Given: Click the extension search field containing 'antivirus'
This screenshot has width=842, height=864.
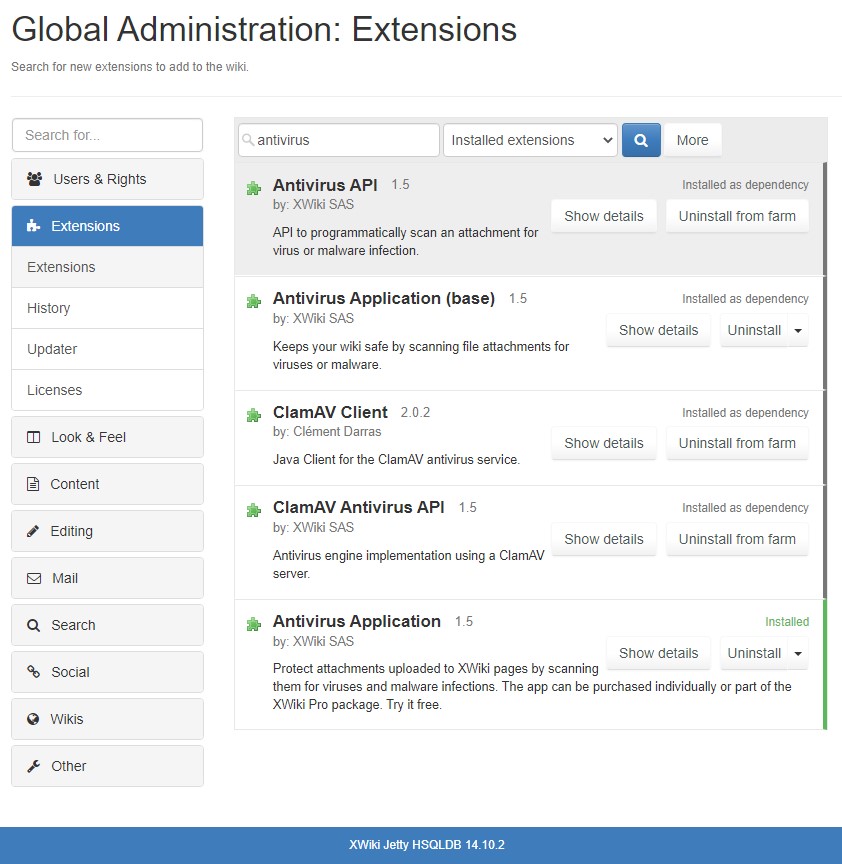Looking at the screenshot, I should tap(339, 140).
